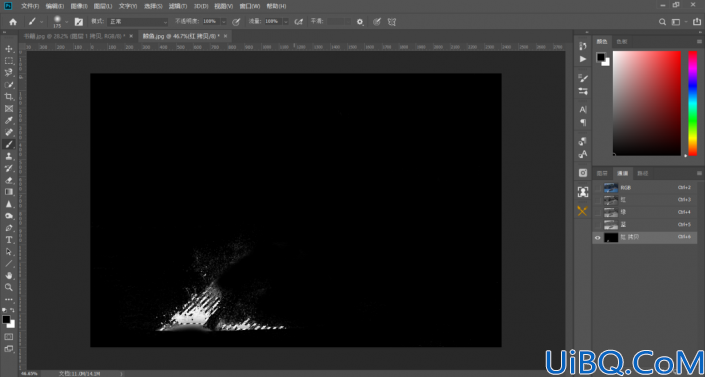
Task: Click the hue spectrum slider
Action: tap(692, 103)
